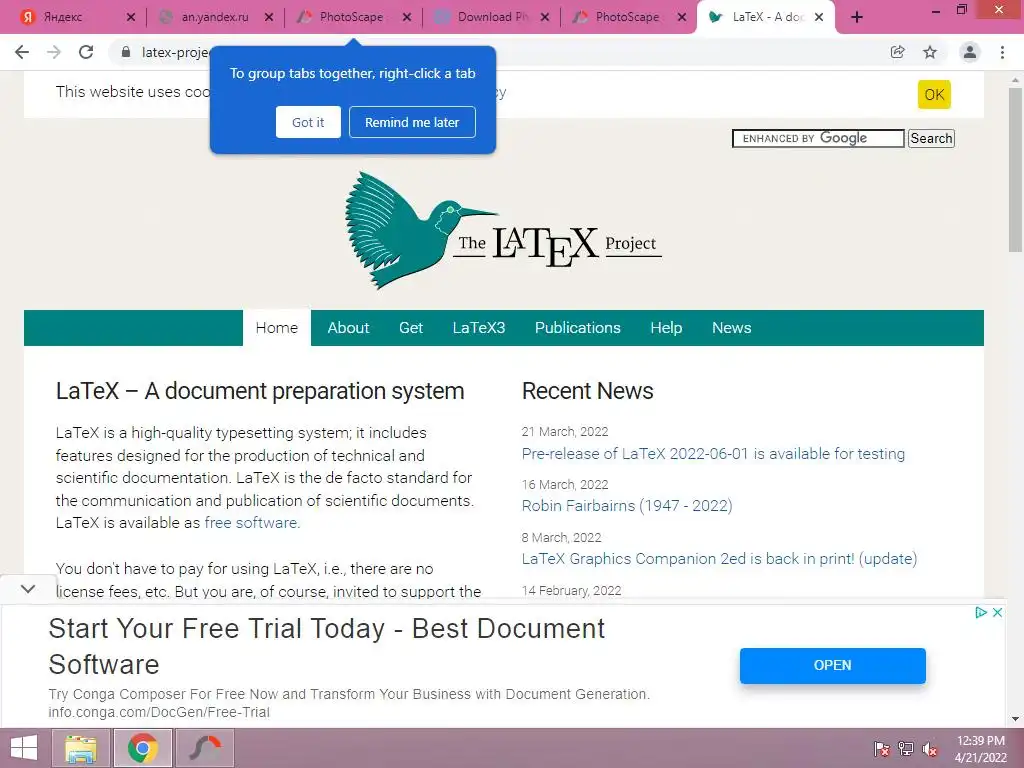Open File Explorer from taskbar
This screenshot has height=768, width=1024.
80,748
